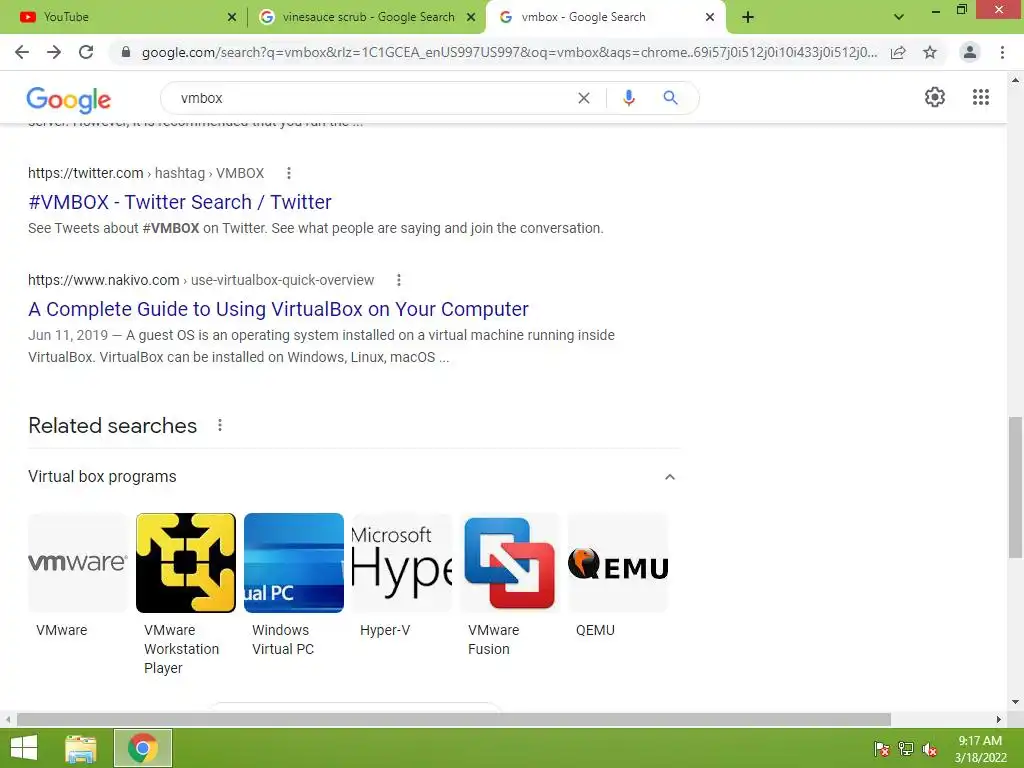Click the horizontal scrollbar thumb
The width and height of the screenshot is (1024, 768).
454,720
